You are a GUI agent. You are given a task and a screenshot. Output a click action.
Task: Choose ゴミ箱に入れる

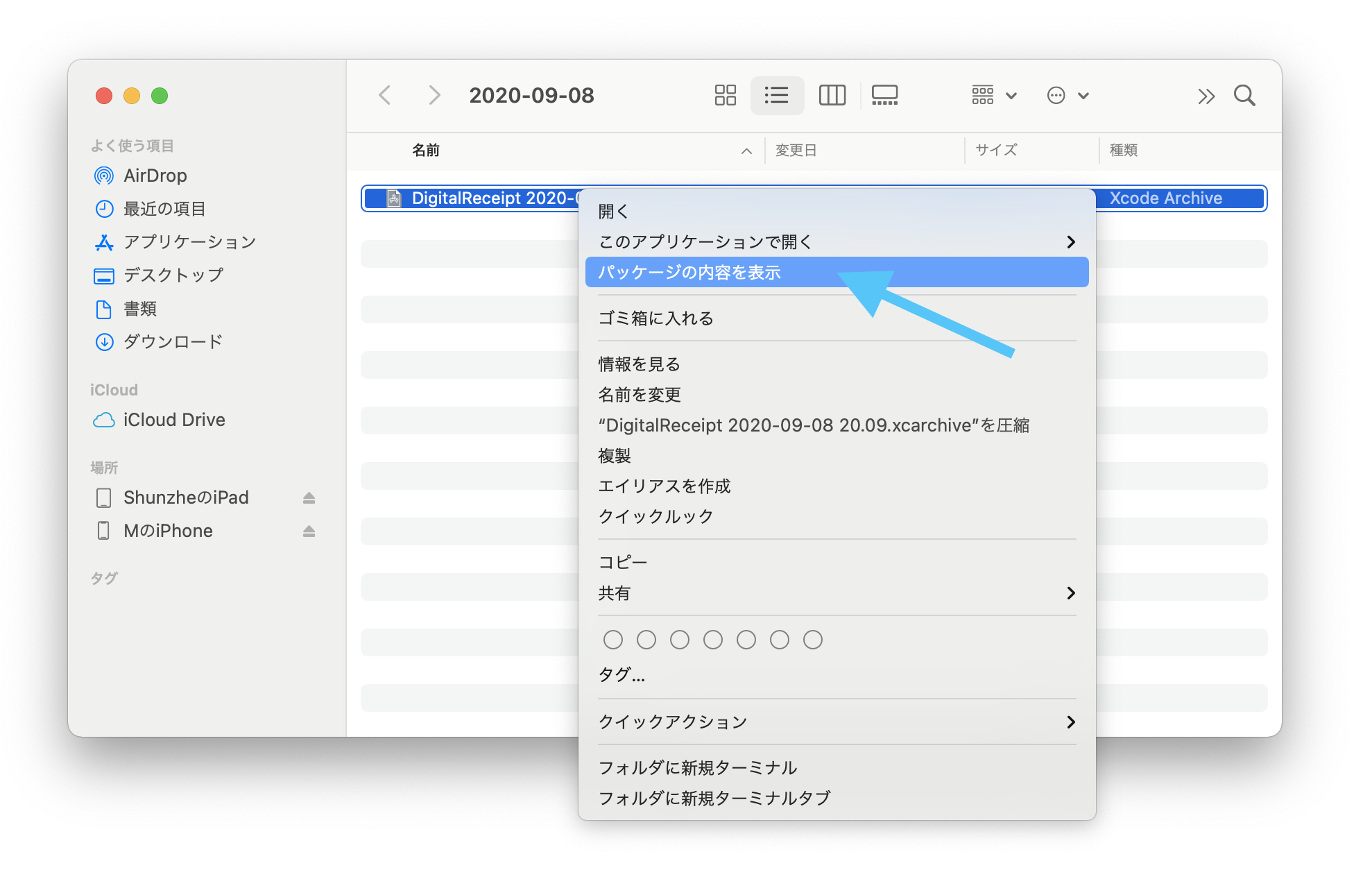[x=837, y=318]
